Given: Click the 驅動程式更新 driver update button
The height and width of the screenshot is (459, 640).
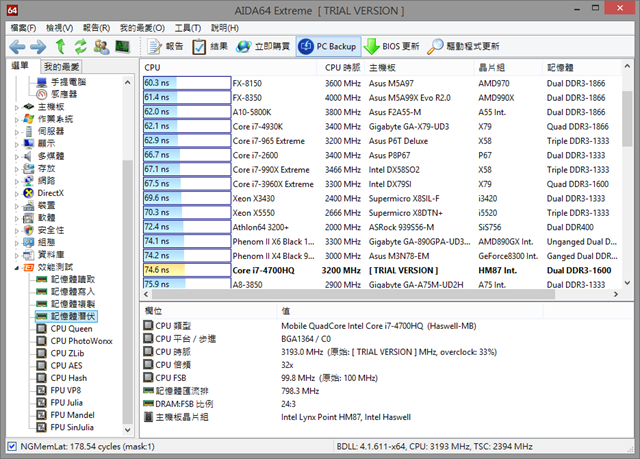Looking at the screenshot, I should (x=464, y=47).
